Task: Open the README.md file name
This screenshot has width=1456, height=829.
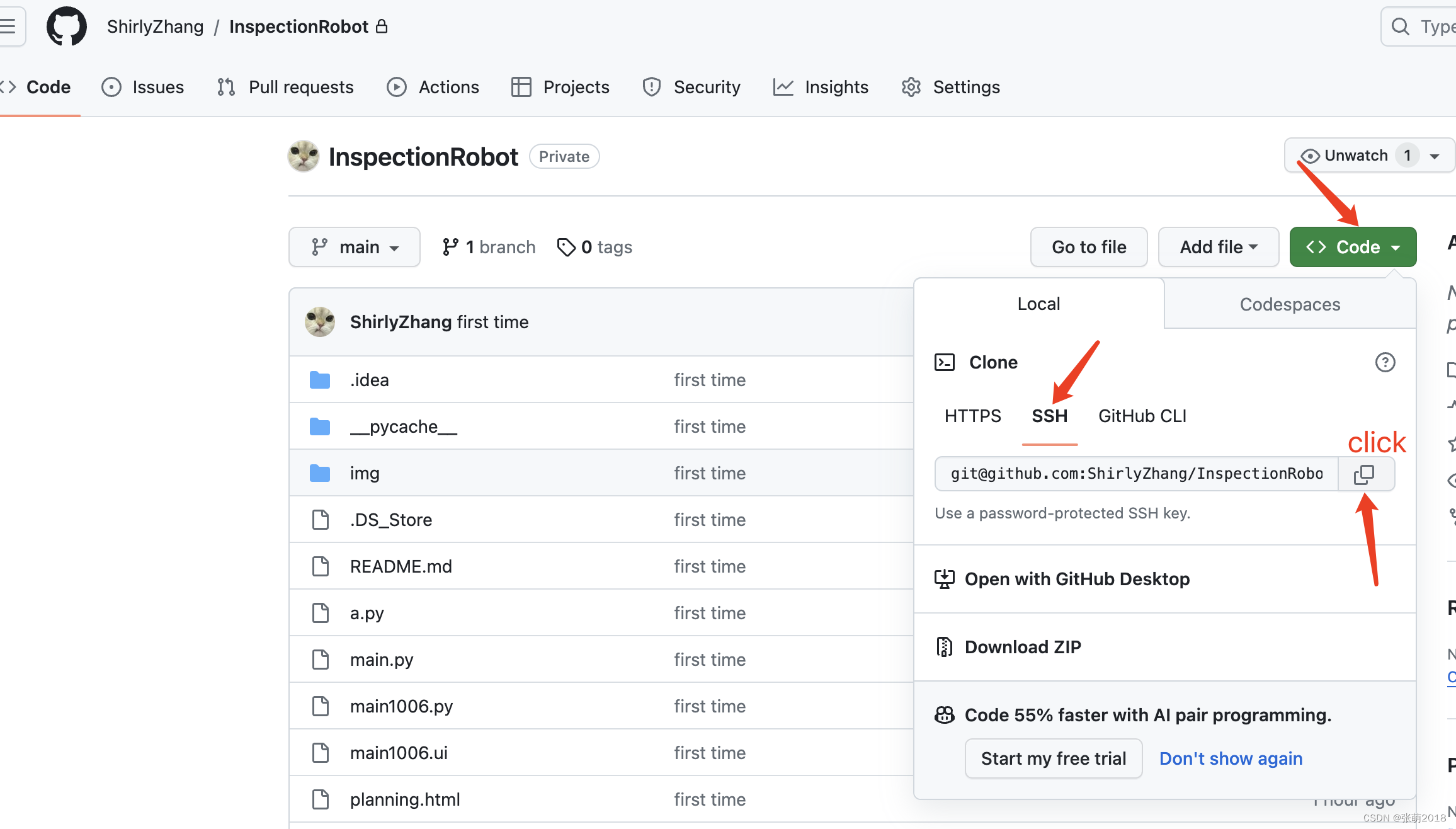Action: click(401, 566)
